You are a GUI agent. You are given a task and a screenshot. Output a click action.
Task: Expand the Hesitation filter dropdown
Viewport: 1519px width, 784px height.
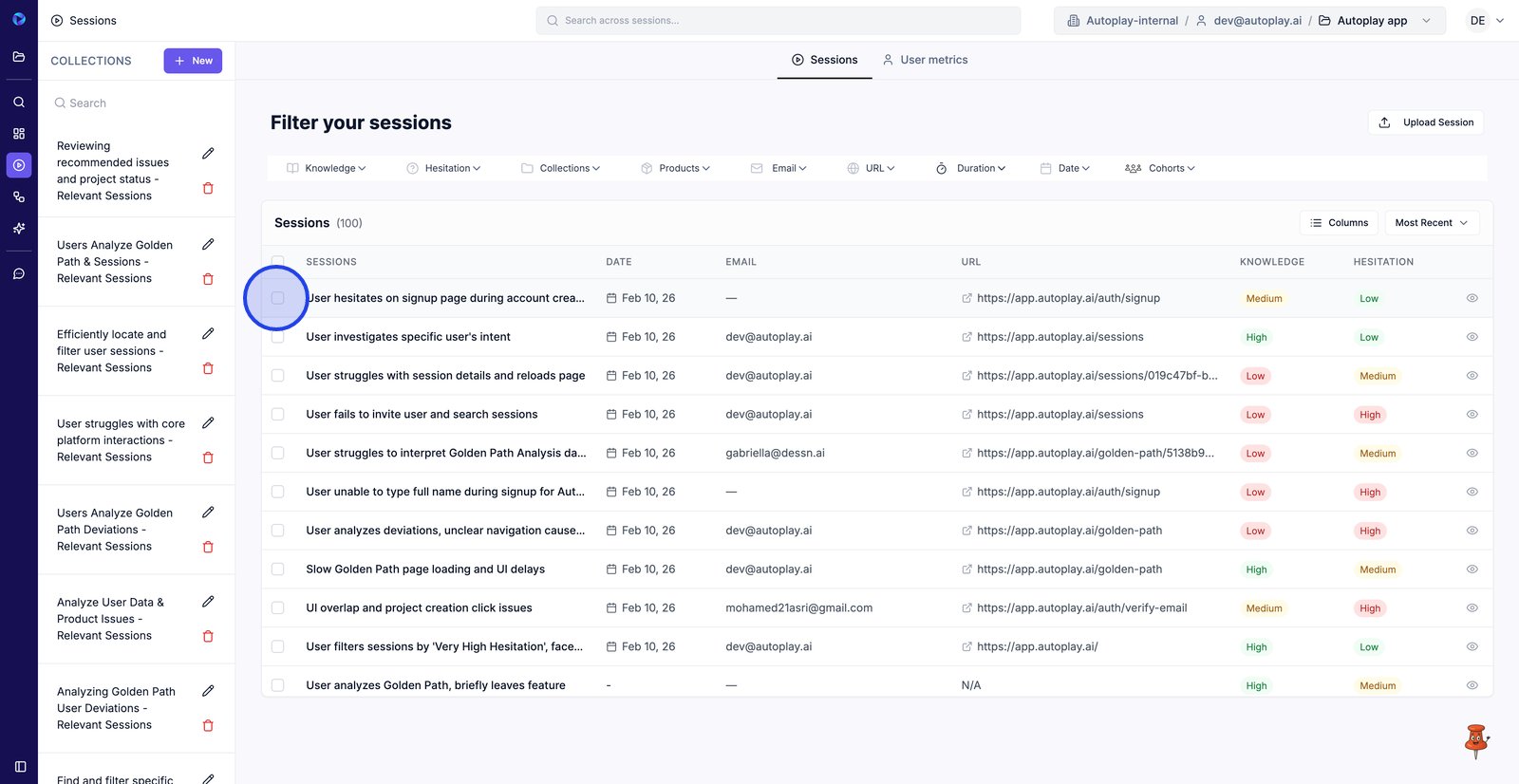pos(443,168)
